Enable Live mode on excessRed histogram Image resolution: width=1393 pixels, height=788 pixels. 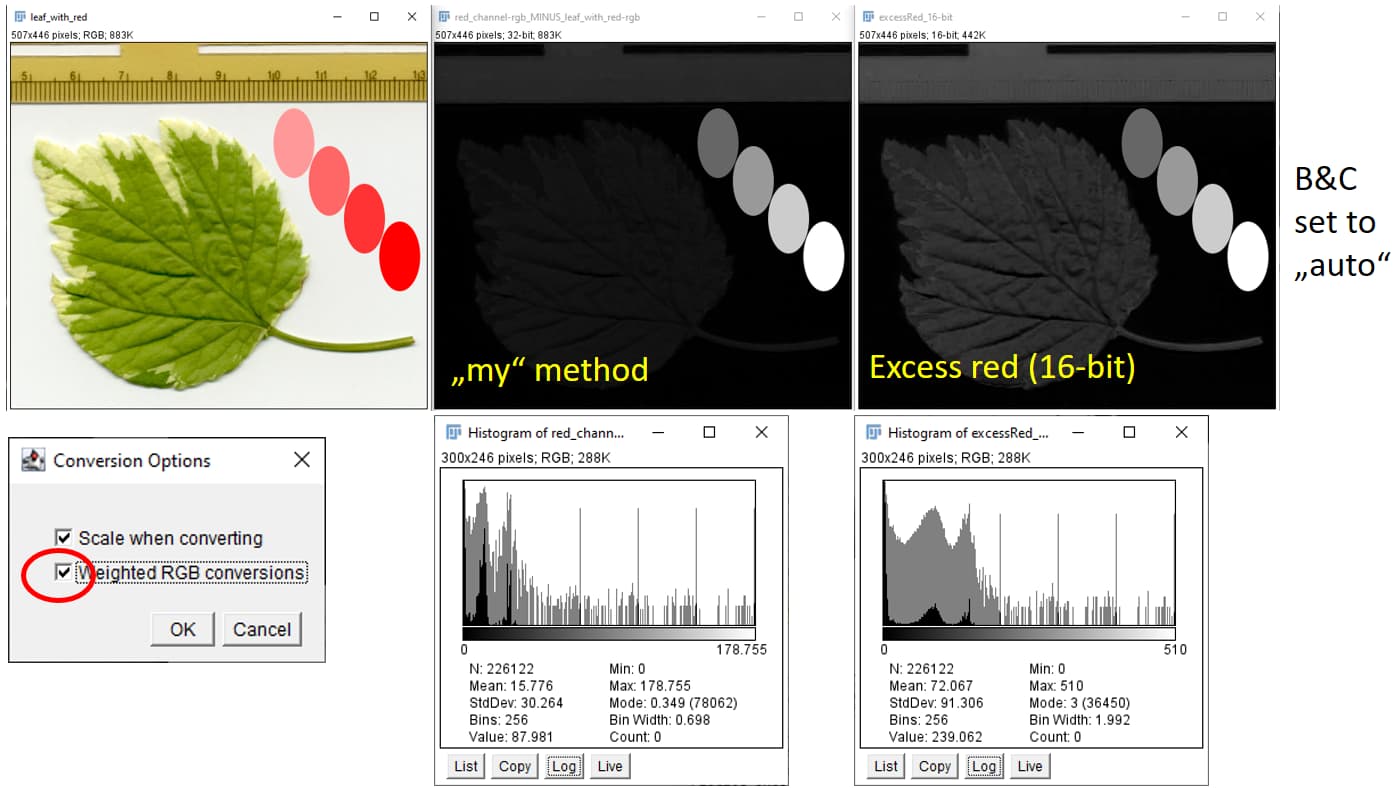coord(1030,765)
